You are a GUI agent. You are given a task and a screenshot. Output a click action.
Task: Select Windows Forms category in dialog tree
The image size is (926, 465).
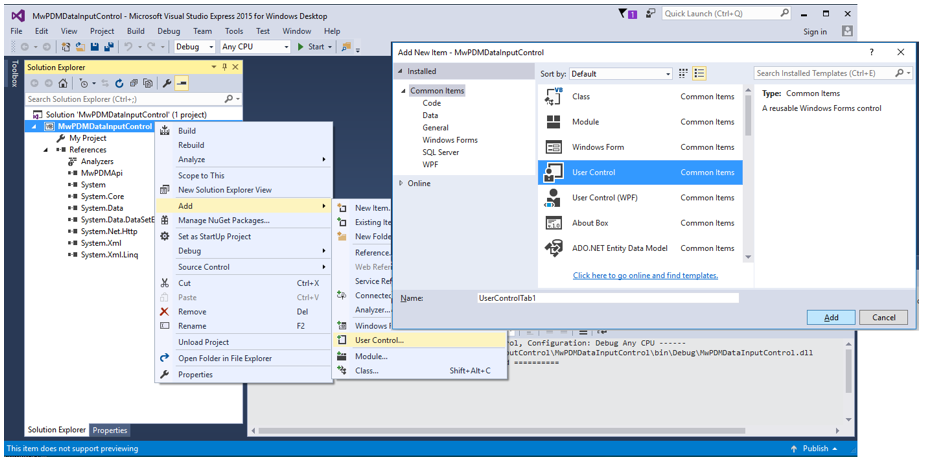click(450, 140)
